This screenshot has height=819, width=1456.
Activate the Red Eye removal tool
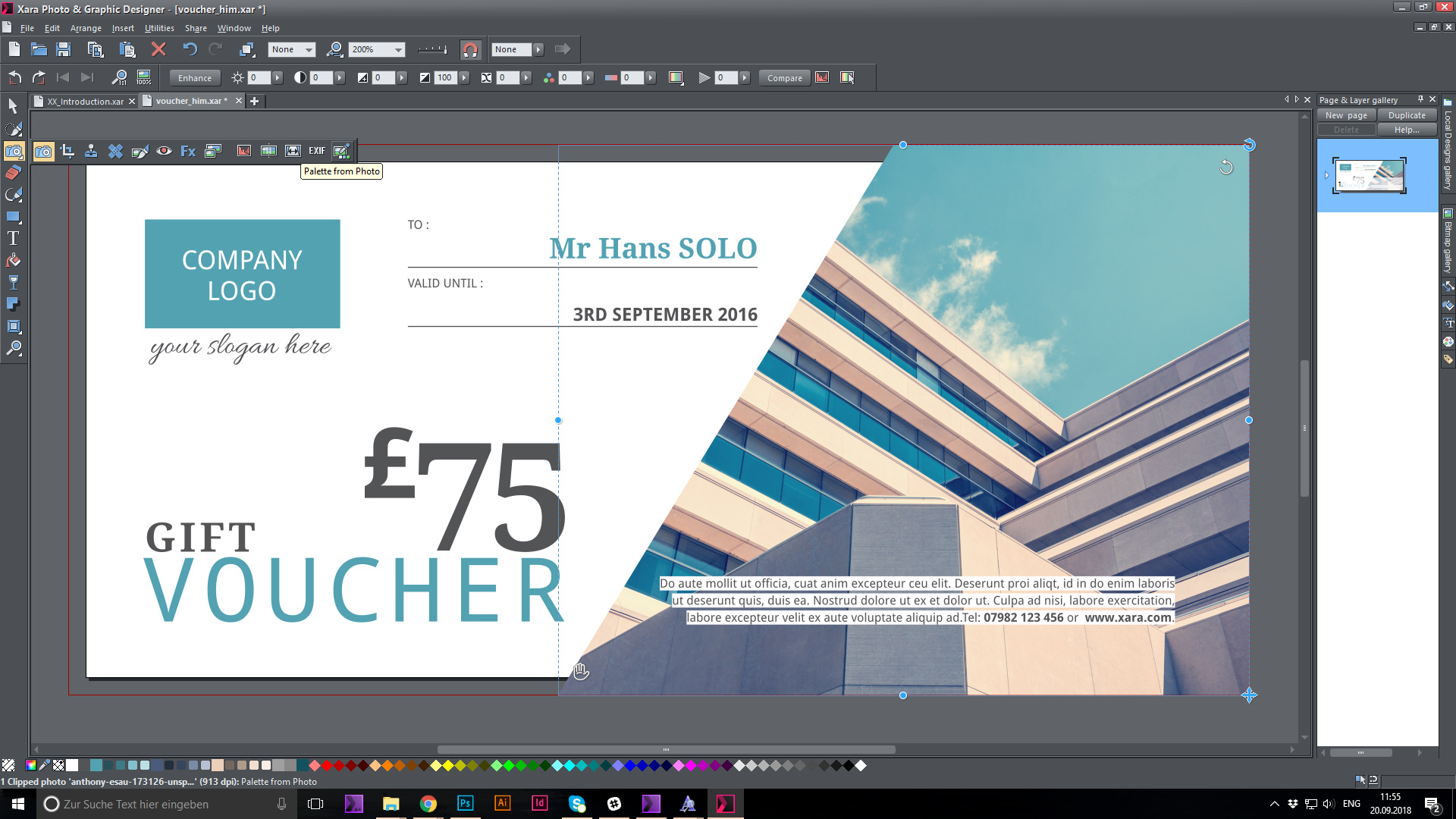[164, 151]
